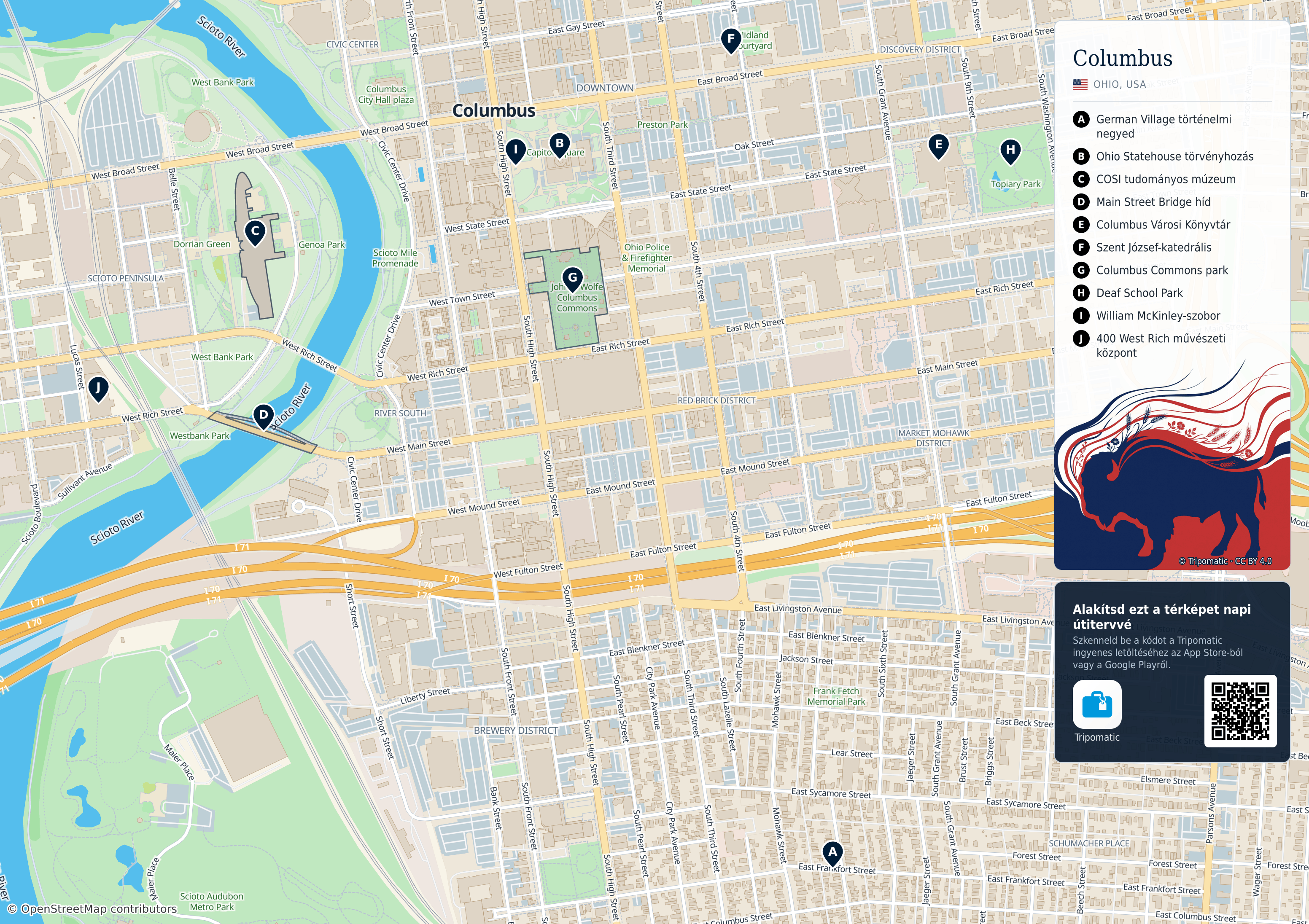The image size is (1309, 924).
Task: Click the Frank Fetch Memorial Park label
Action: pos(836,696)
